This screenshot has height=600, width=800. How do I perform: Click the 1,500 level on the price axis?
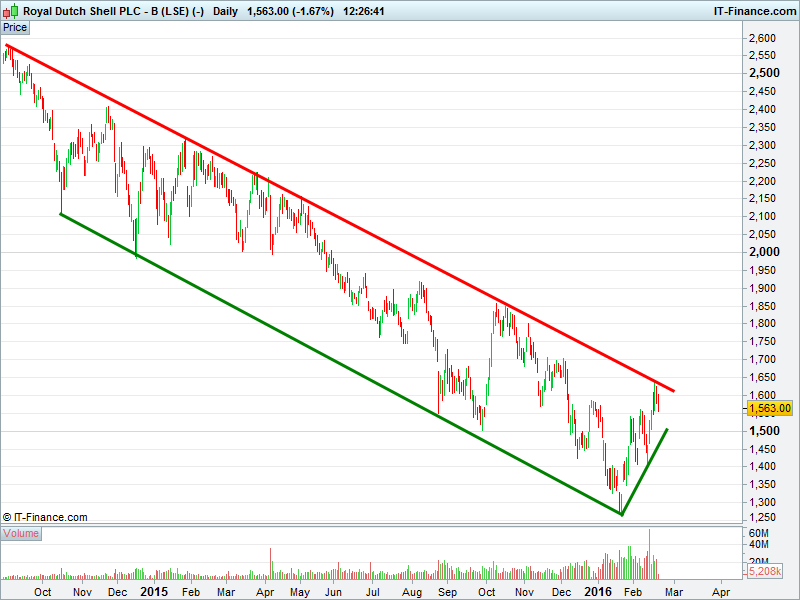tap(763, 430)
